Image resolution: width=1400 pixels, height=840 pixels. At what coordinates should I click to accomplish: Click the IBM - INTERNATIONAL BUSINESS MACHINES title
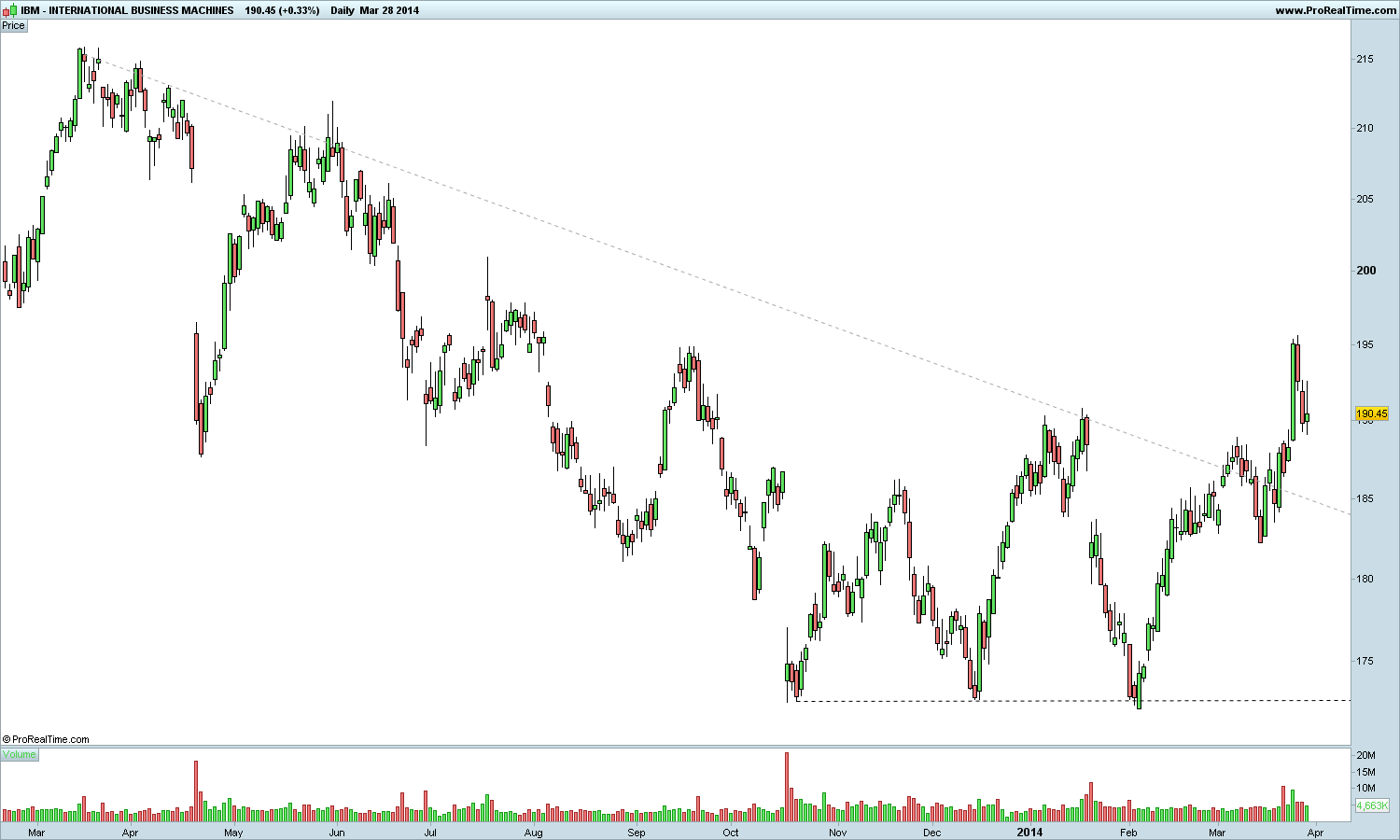coord(128,10)
